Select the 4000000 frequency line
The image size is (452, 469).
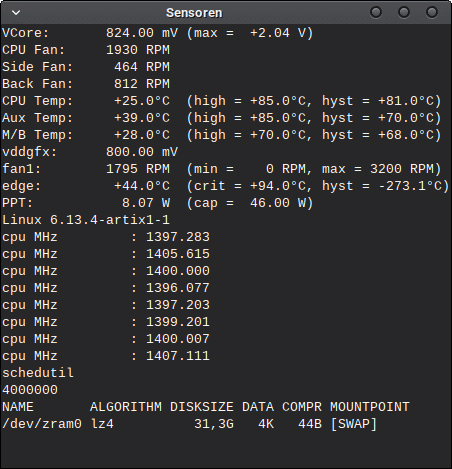(30, 390)
